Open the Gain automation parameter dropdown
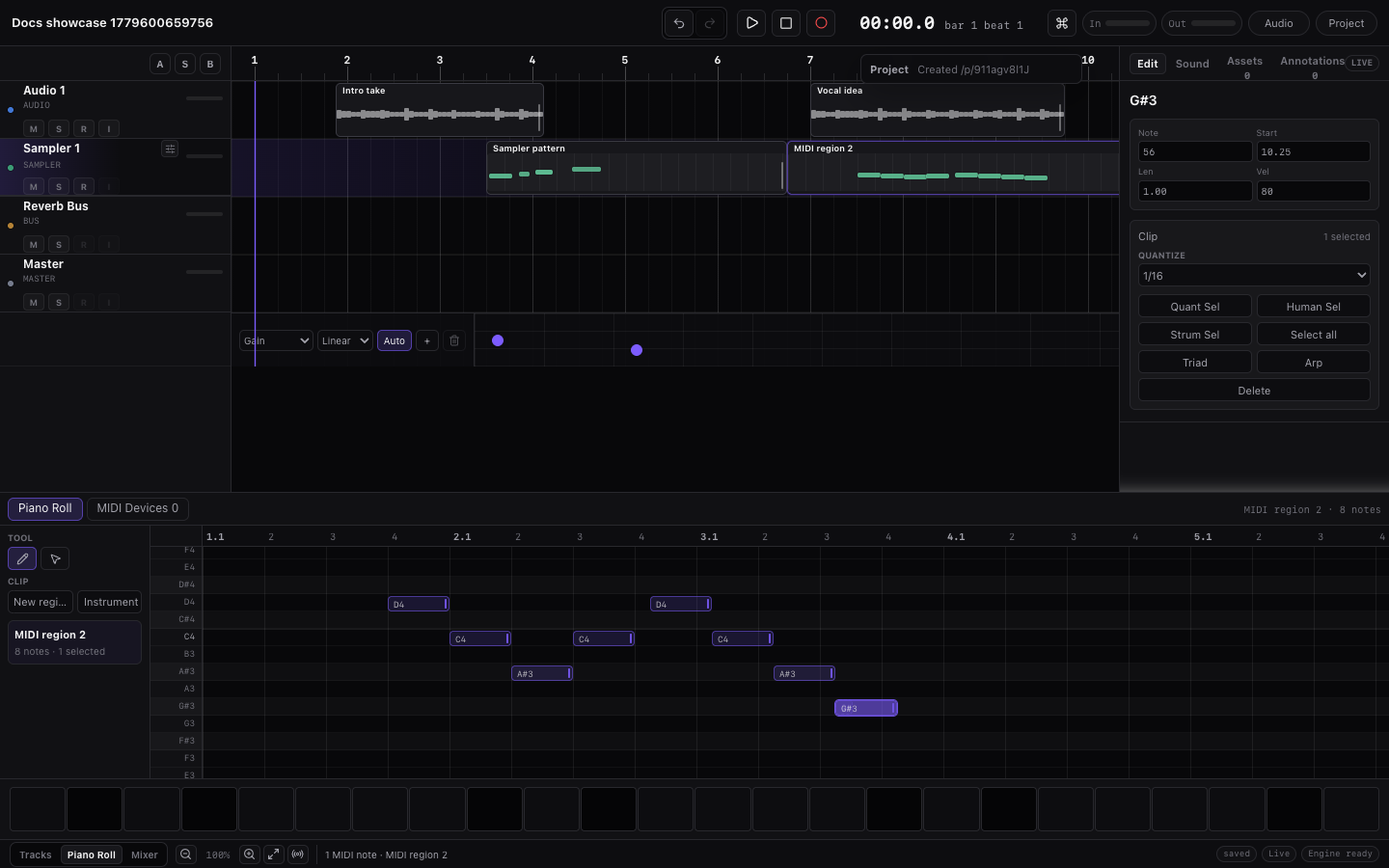The image size is (1389, 868). pyautogui.click(x=276, y=340)
